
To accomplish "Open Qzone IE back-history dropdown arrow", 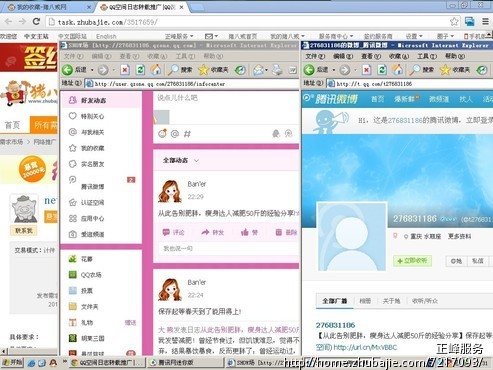I will click(92, 70).
